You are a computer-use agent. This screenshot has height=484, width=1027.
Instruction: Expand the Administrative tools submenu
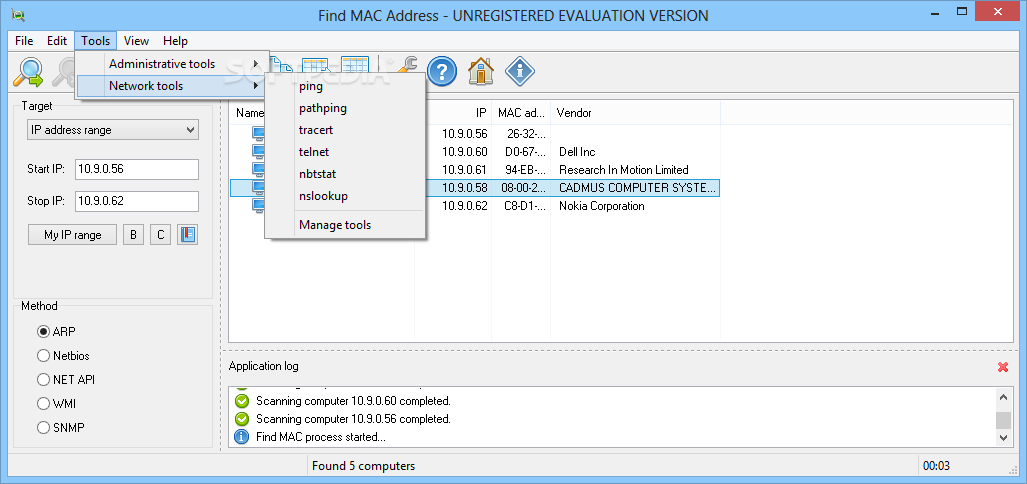[172, 64]
